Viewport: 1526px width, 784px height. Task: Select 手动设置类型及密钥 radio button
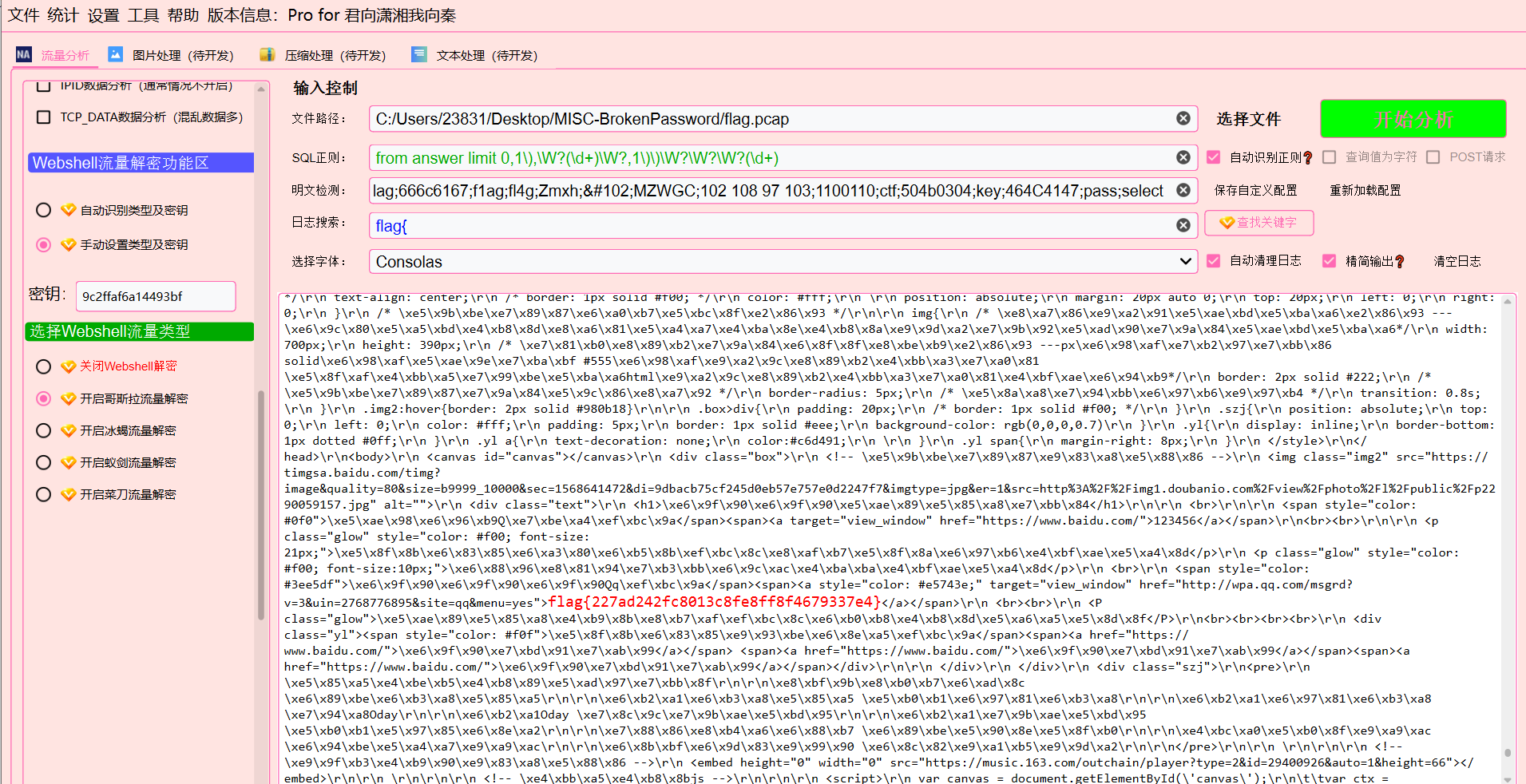tap(44, 244)
